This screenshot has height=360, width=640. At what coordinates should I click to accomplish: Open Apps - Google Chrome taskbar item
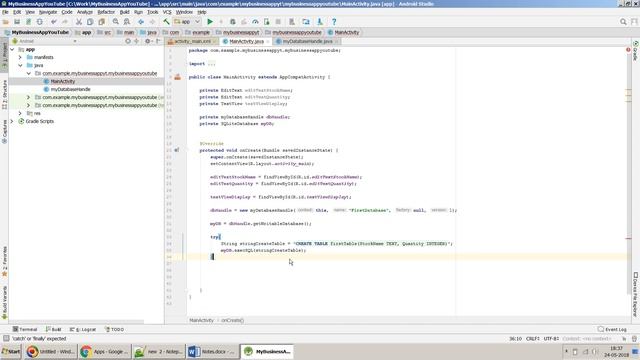104,351
